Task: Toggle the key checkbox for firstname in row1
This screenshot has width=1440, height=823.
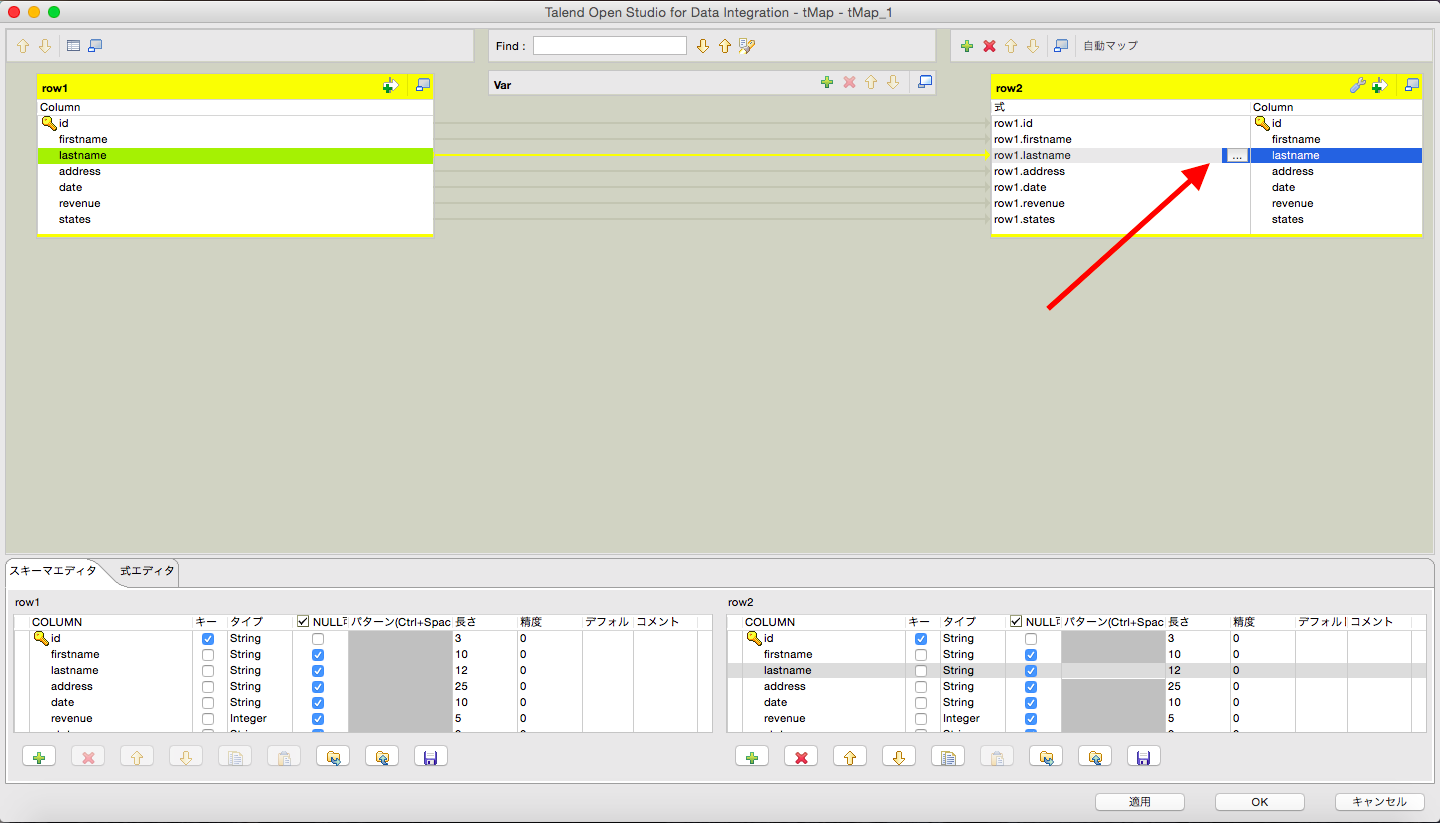Action: click(207, 654)
